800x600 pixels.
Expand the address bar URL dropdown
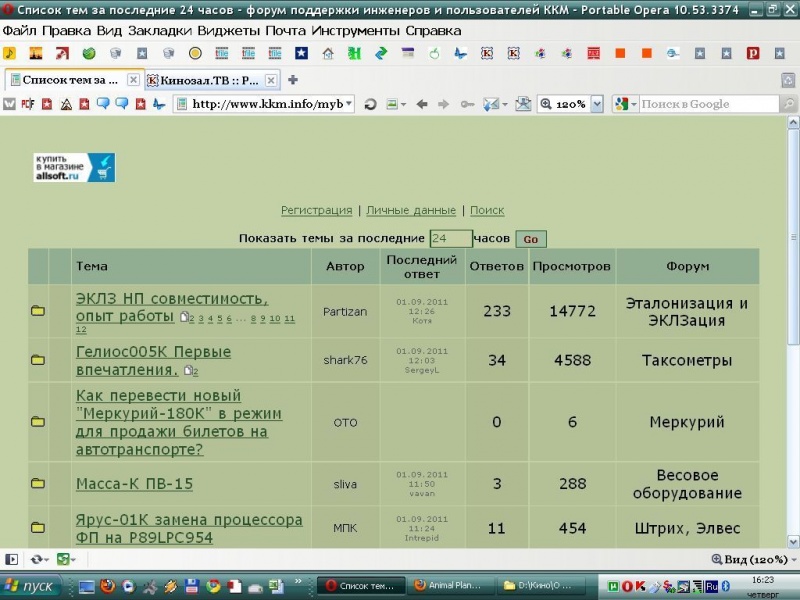click(349, 104)
